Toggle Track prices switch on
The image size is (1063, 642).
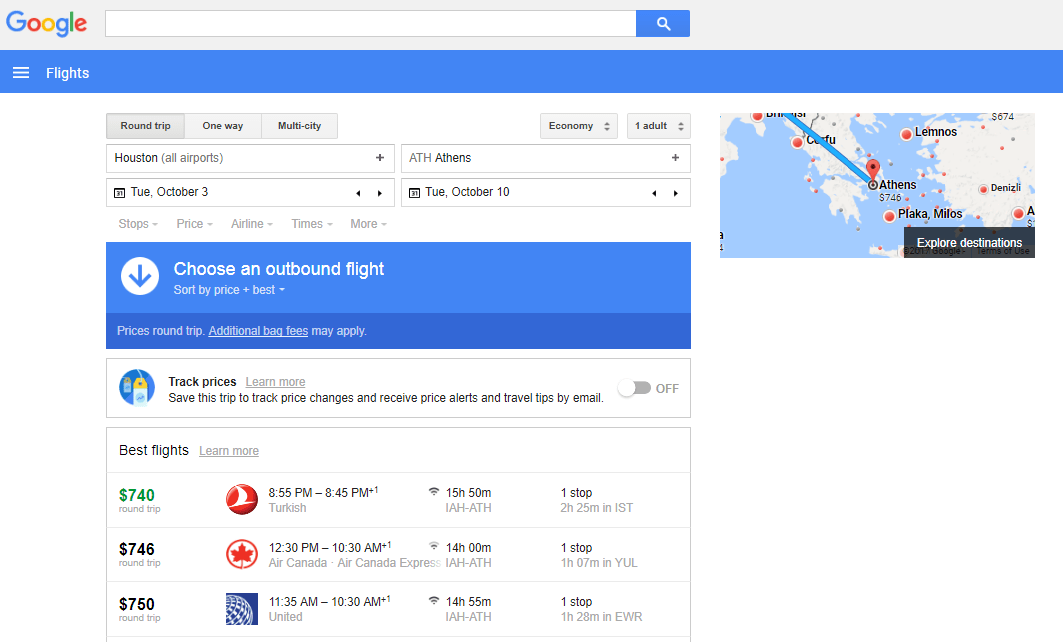(x=634, y=388)
